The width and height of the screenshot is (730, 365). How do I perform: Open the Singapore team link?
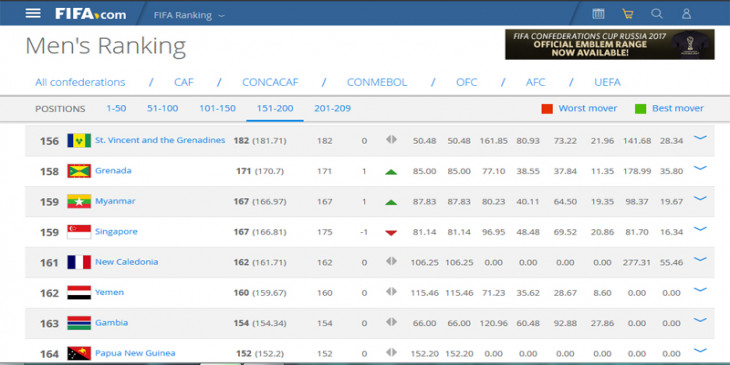pos(116,231)
